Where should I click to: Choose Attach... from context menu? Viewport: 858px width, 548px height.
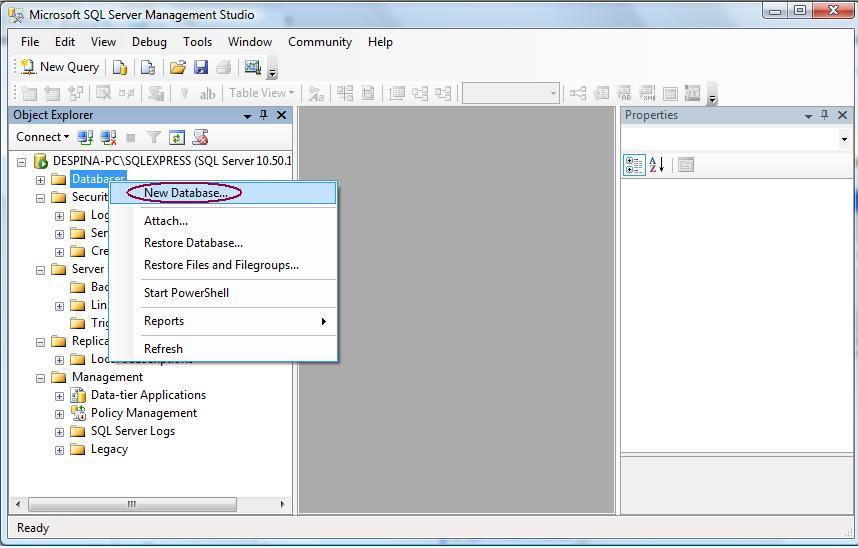click(x=224, y=221)
